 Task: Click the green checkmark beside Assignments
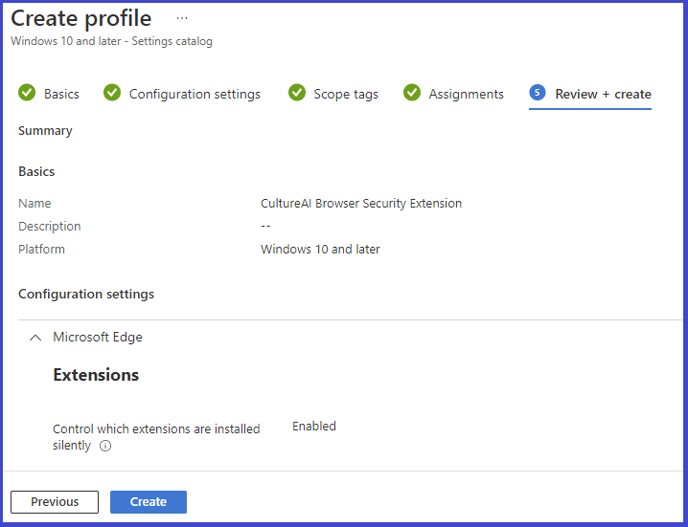click(x=412, y=93)
